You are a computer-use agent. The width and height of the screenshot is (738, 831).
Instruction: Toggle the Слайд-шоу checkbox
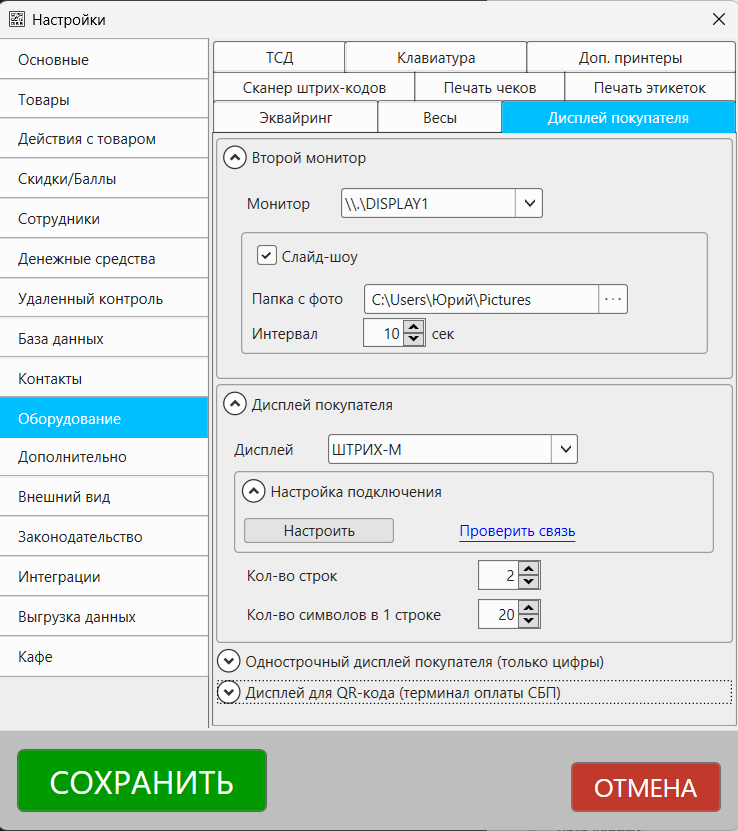pos(266,256)
